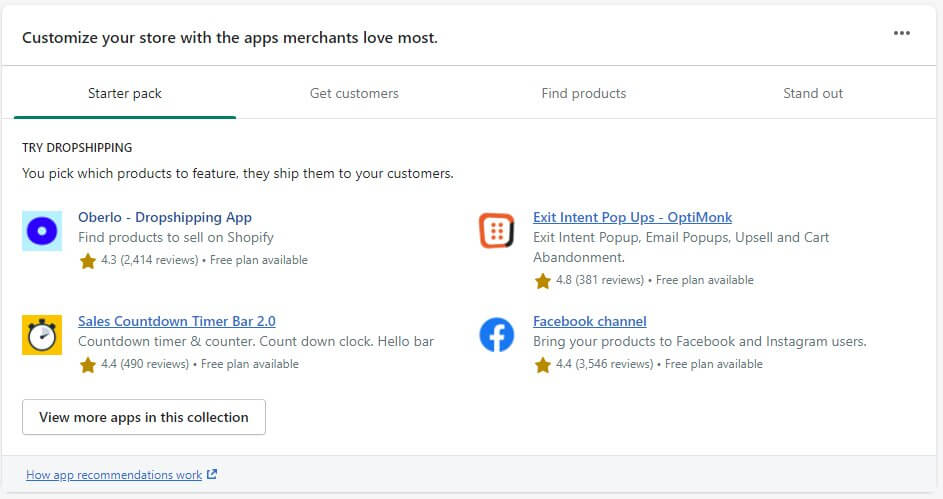Click the Facebook channel logo icon
Screen dimensions: 943x499
(x=497, y=335)
